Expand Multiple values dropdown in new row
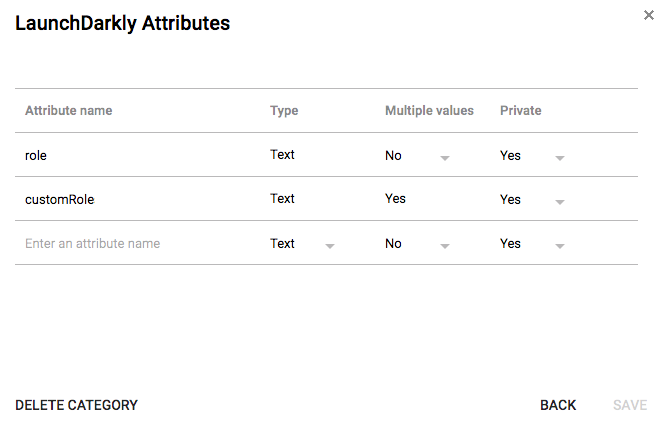The width and height of the screenshot is (664, 428). pyautogui.click(x=417, y=244)
